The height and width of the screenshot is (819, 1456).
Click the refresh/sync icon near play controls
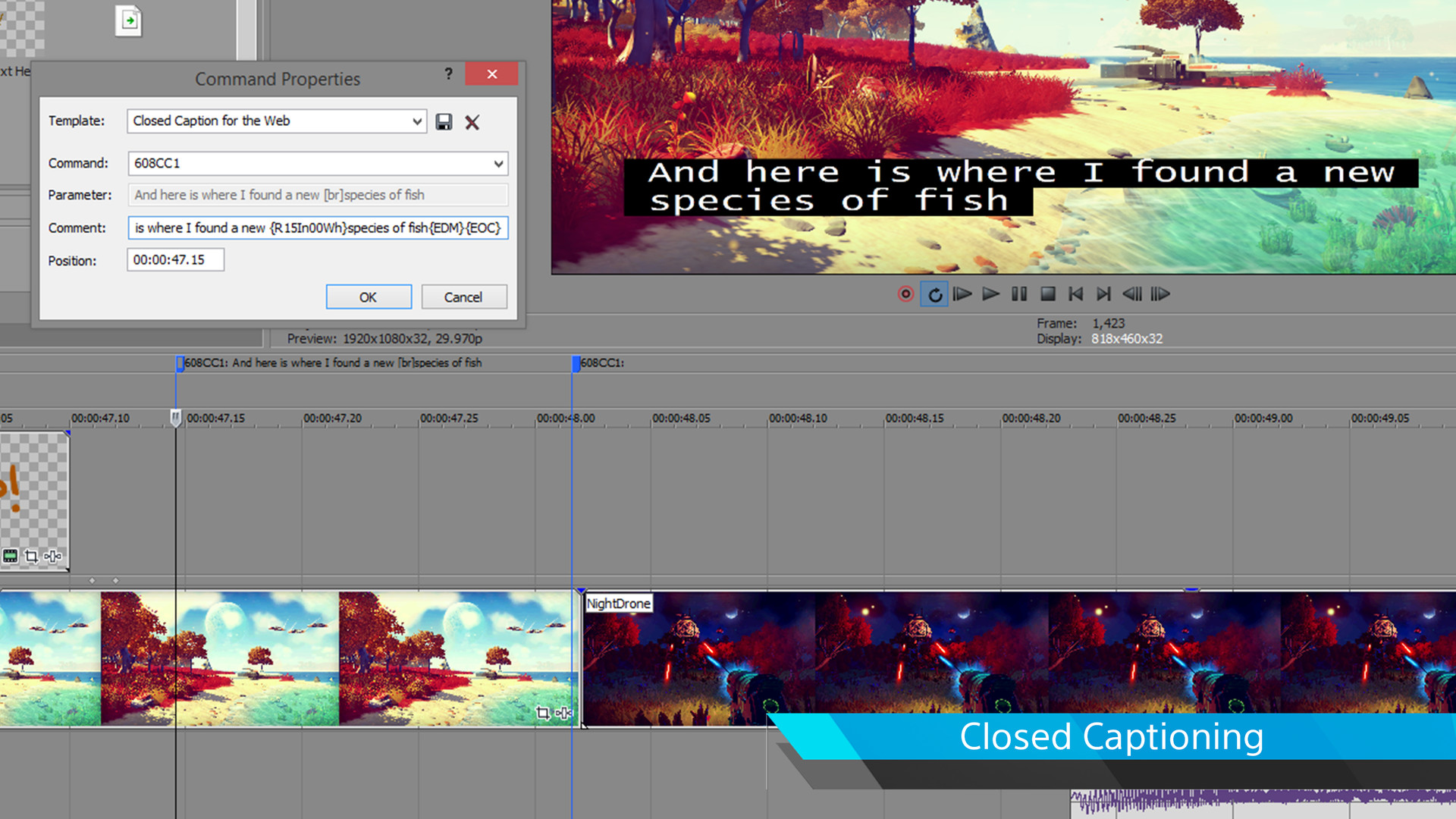[x=934, y=292]
